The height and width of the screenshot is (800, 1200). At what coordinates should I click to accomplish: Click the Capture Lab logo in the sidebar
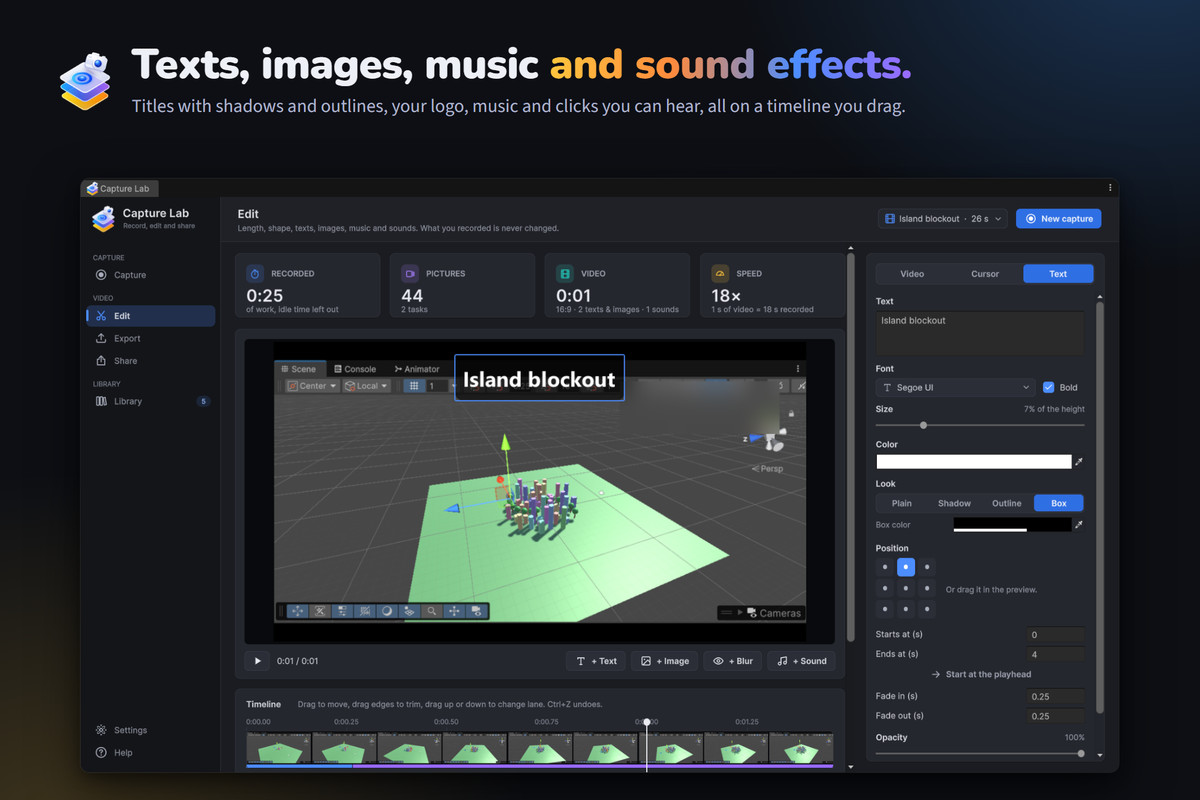click(x=103, y=218)
